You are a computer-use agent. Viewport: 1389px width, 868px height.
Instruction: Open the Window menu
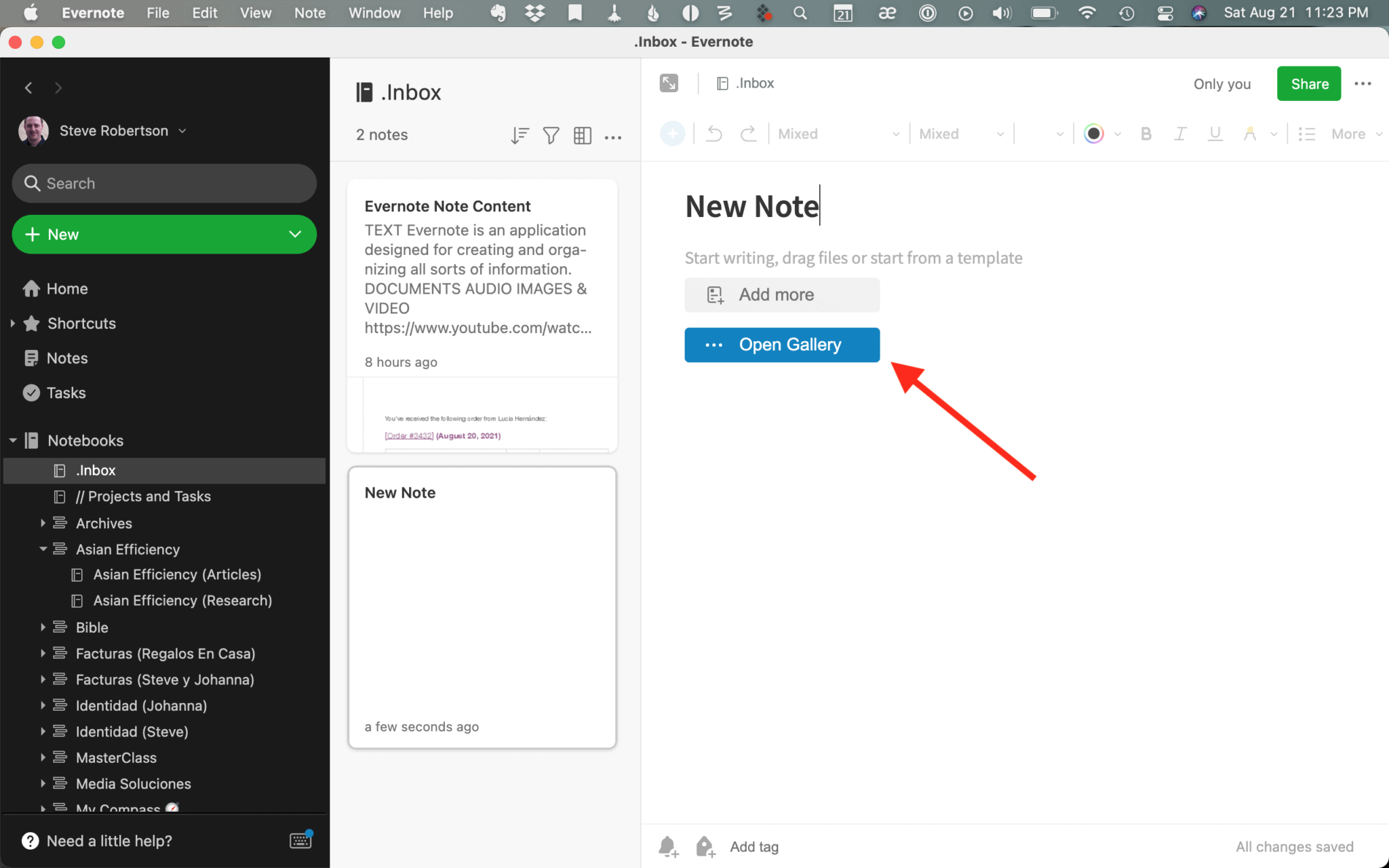(374, 13)
